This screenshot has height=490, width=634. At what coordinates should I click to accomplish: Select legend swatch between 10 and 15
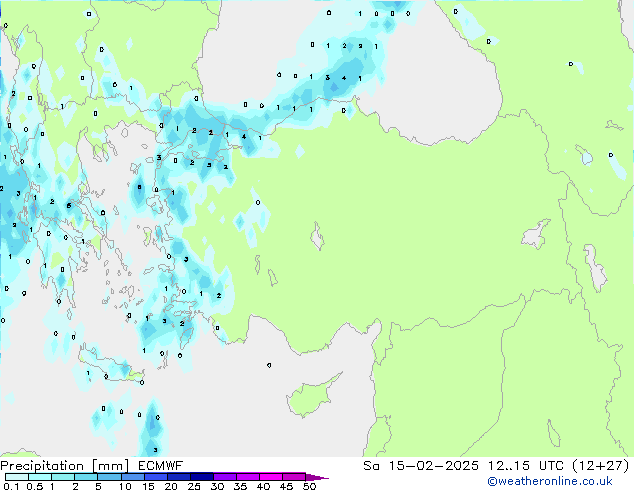point(132,477)
